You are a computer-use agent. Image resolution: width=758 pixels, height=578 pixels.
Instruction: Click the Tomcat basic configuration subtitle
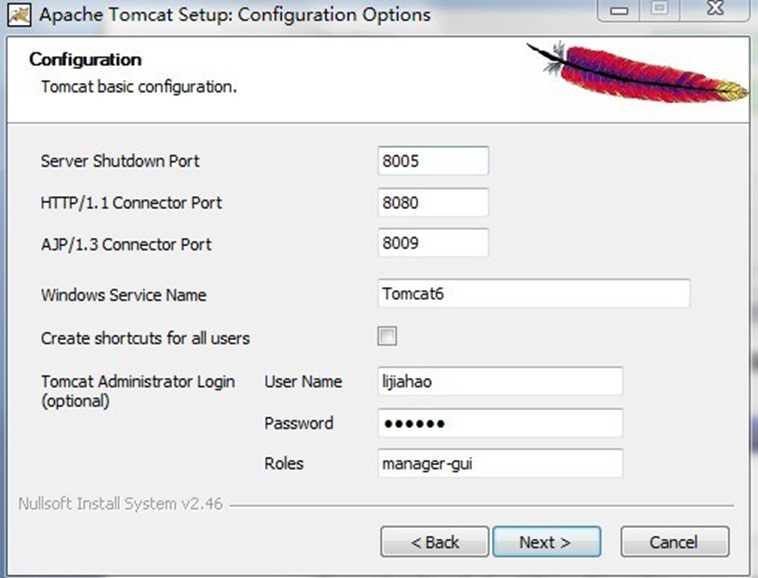(x=139, y=87)
